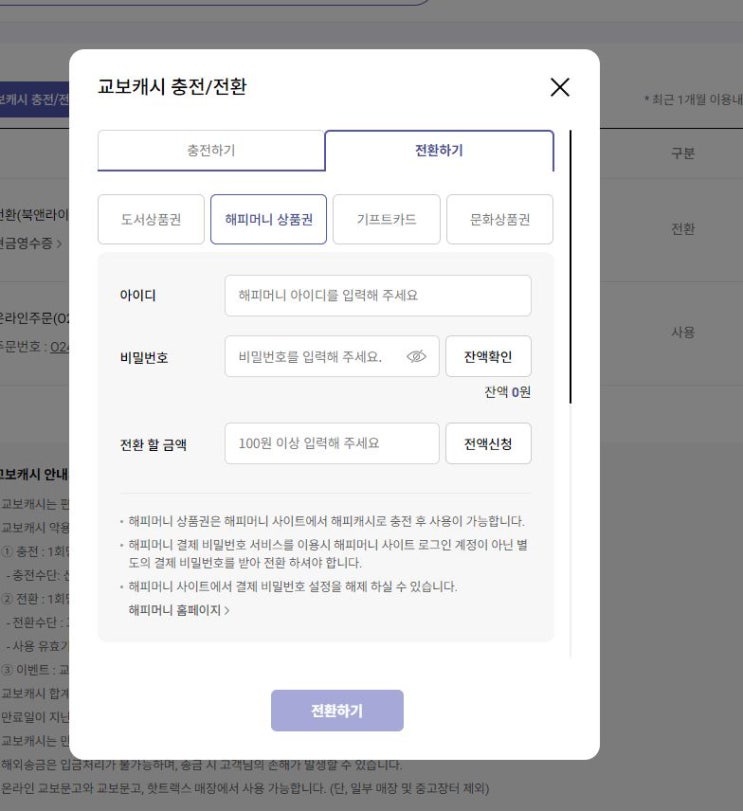743x811 pixels.
Task: Click the dialog's vertical scrollbar
Action: (570, 267)
